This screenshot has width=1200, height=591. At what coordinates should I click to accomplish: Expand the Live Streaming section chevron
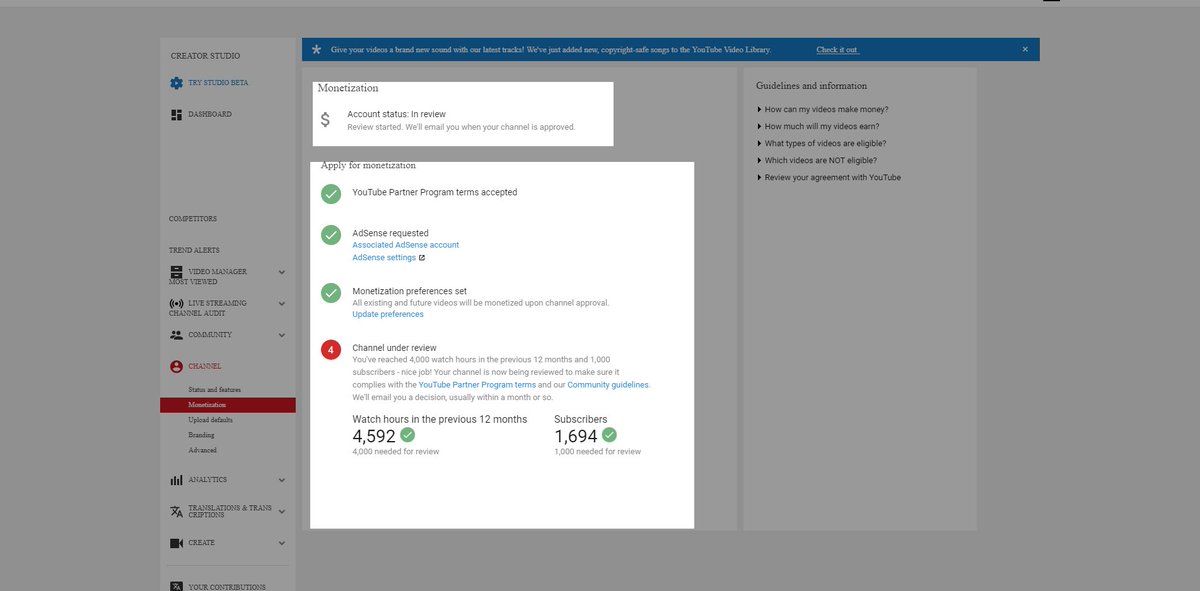pos(282,303)
